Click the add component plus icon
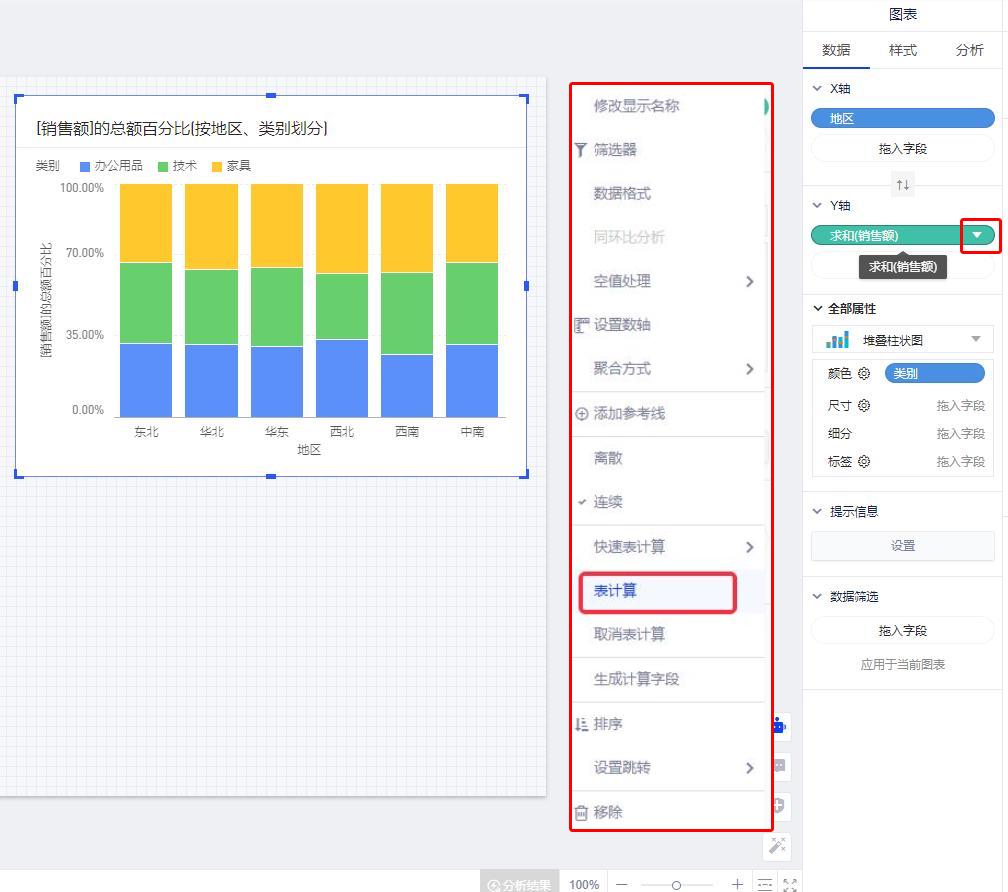The height and width of the screenshot is (892, 1008). click(778, 804)
